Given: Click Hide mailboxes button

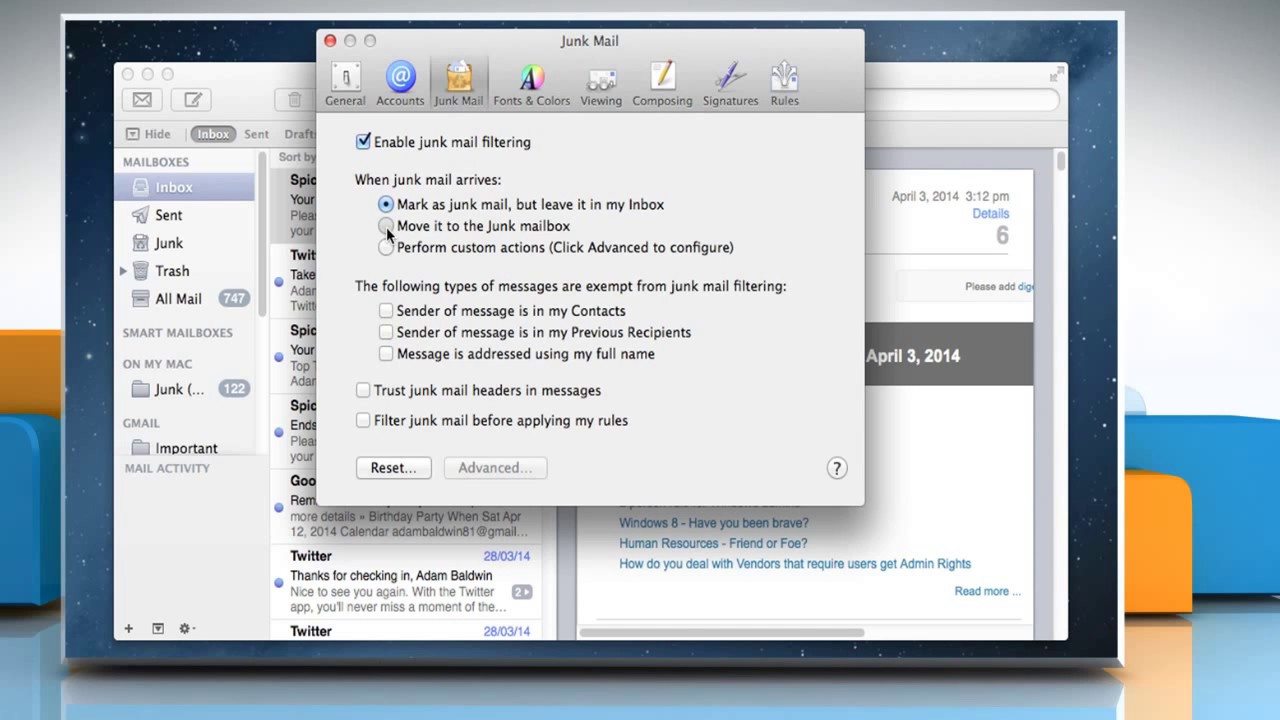Looking at the screenshot, I should click(148, 134).
